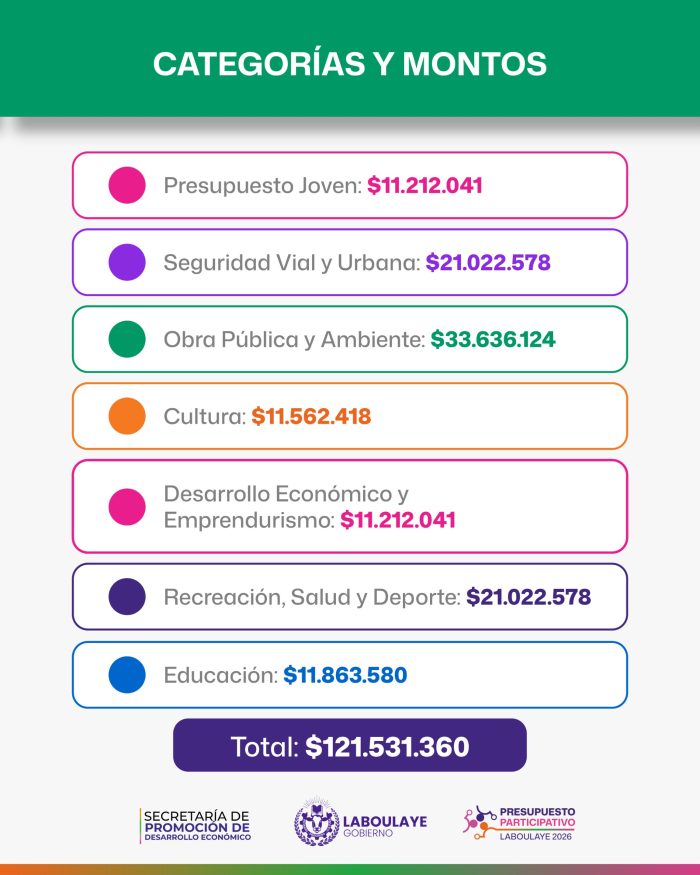Select the pink dot beside Presupuesto Joven
Image resolution: width=700 pixels, height=875 pixels.
(x=127, y=185)
